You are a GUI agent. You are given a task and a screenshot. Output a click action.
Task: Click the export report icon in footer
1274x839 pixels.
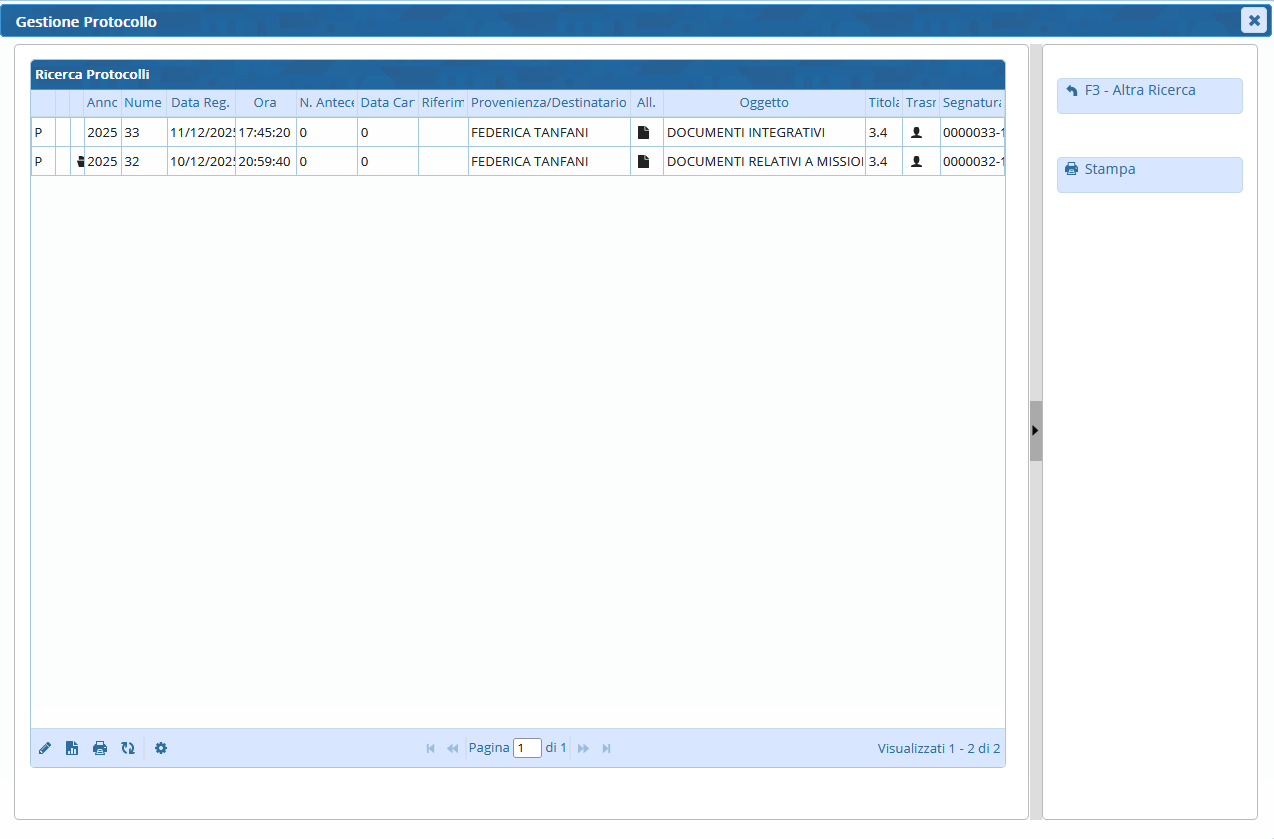pos(72,748)
